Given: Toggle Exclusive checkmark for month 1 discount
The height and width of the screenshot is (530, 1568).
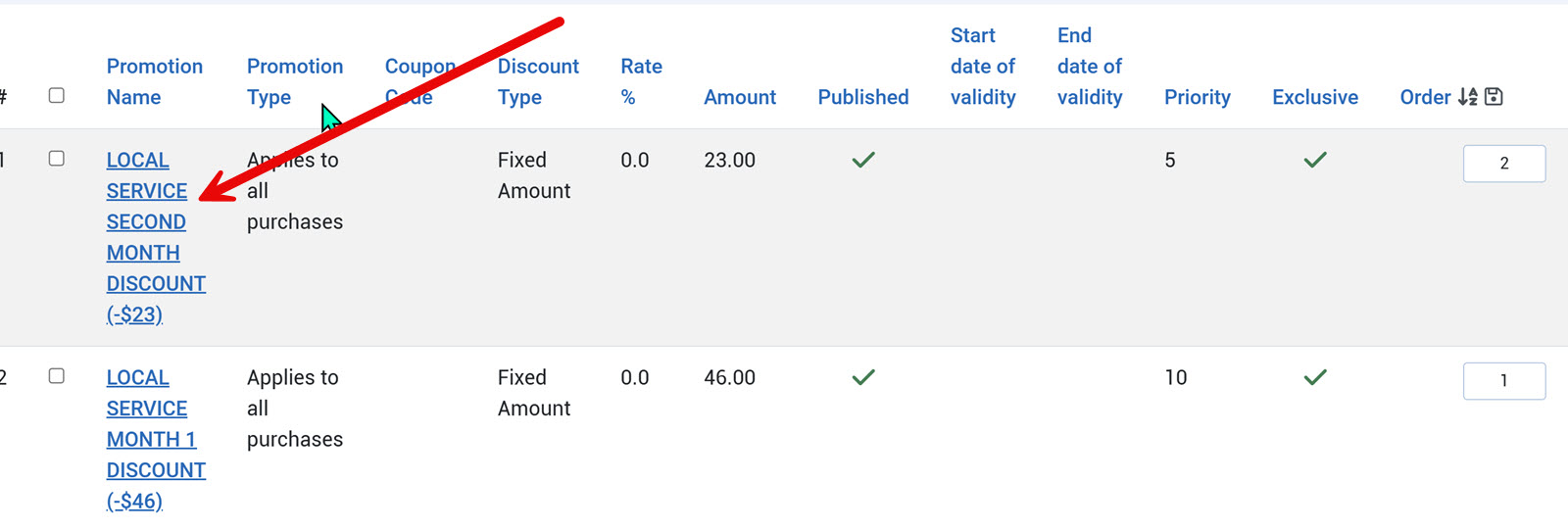Looking at the screenshot, I should pyautogui.click(x=1314, y=377).
